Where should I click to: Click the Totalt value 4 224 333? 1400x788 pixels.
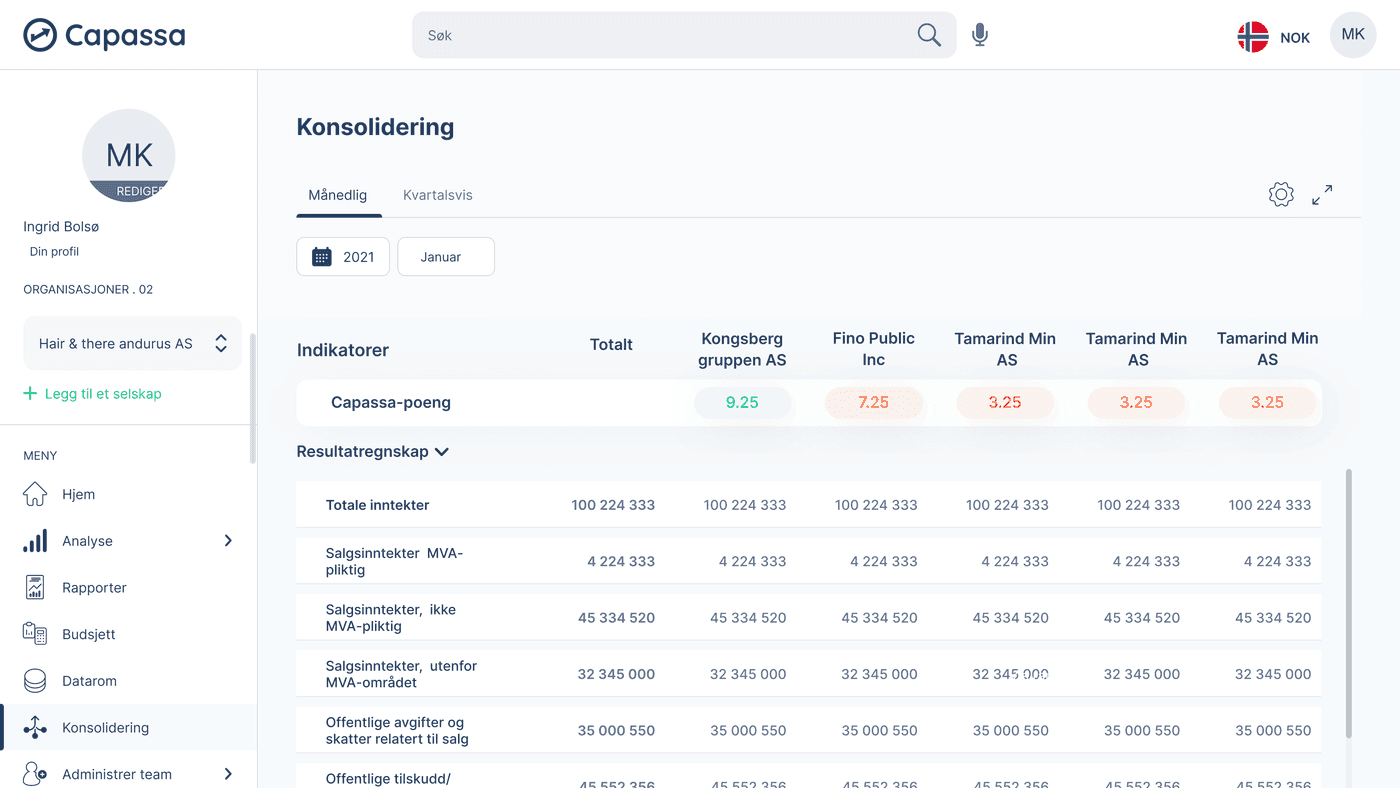pos(621,562)
